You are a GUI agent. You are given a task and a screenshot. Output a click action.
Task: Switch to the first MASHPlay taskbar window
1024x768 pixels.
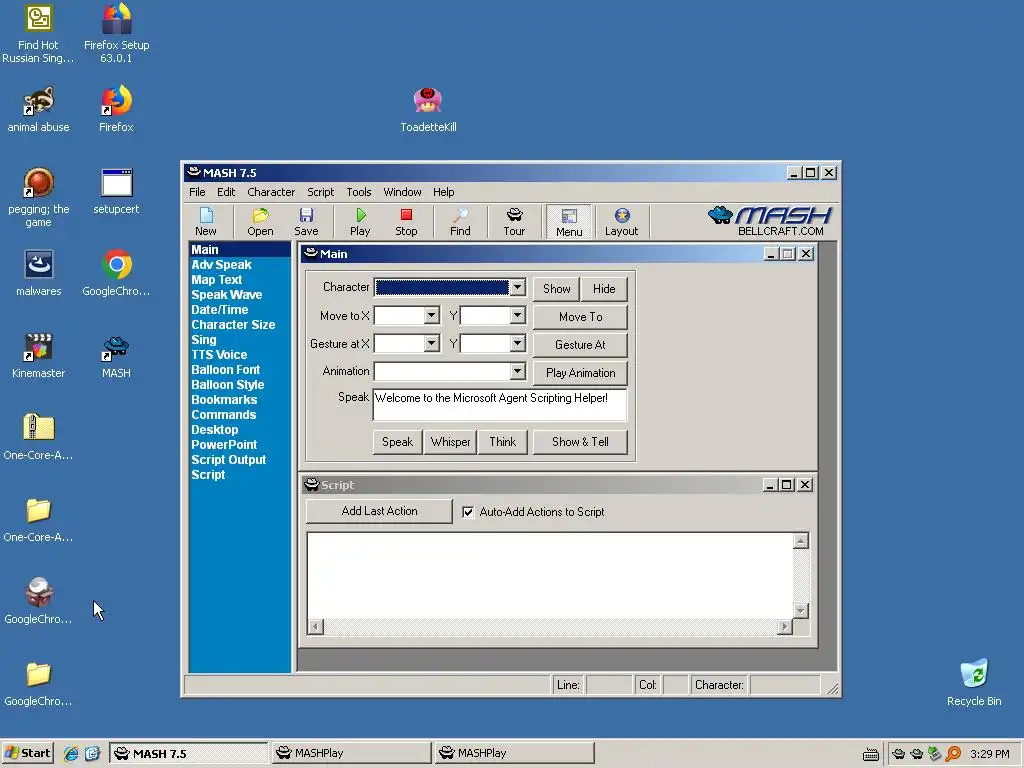(351, 753)
